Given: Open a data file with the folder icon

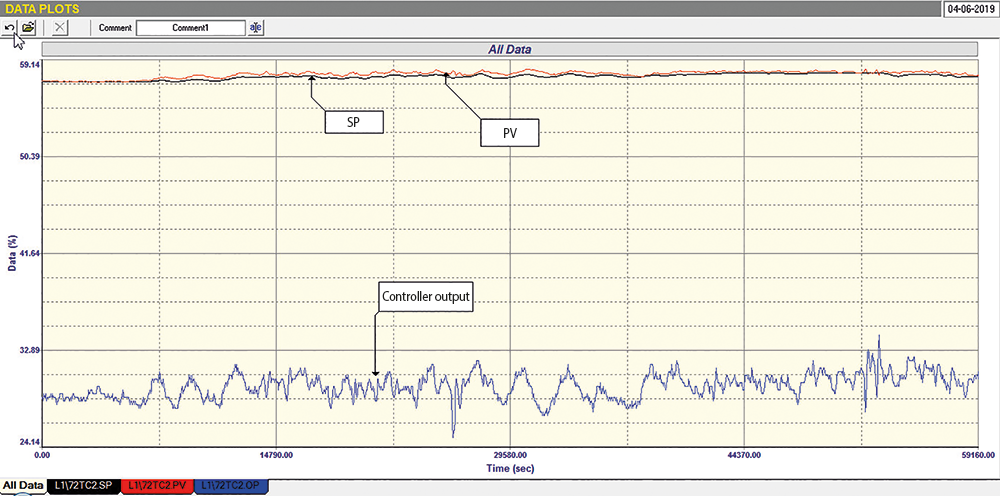Looking at the screenshot, I should tap(27, 27).
